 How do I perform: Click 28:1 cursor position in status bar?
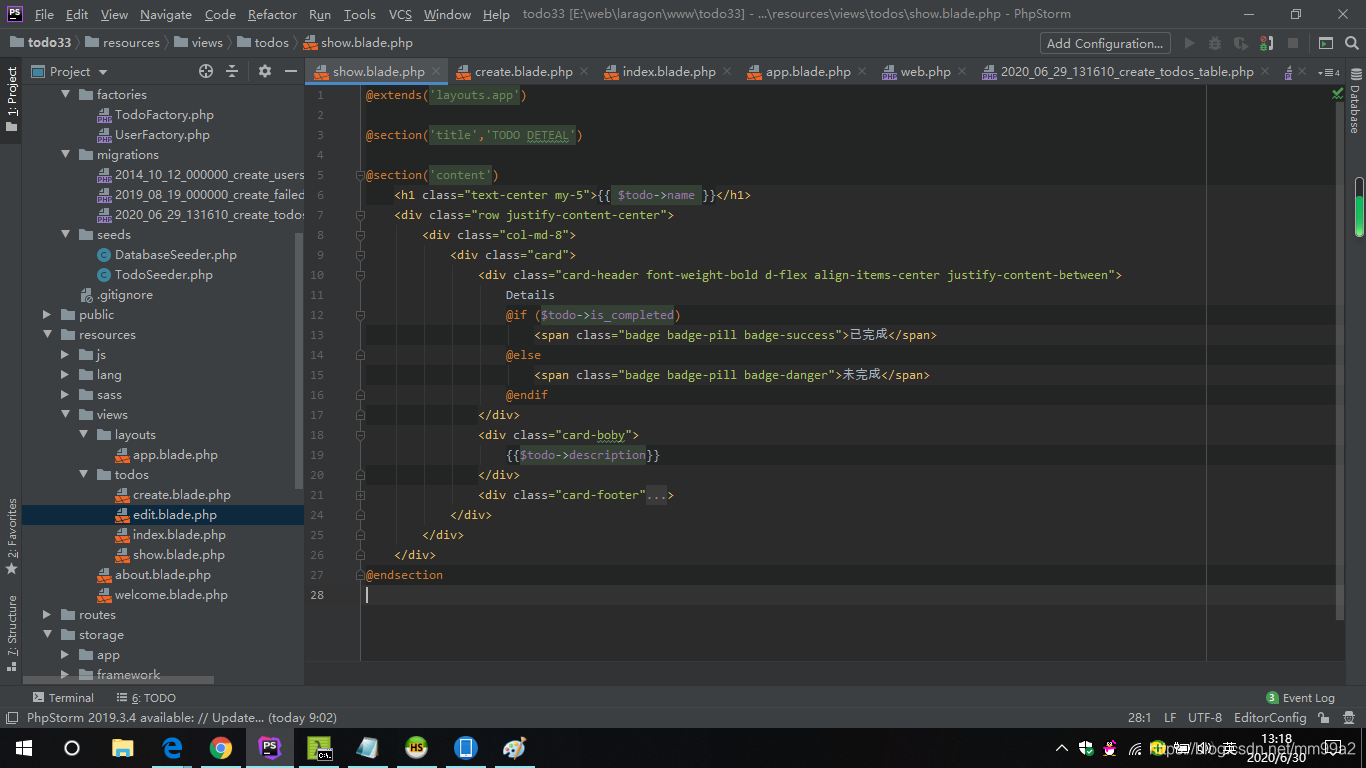click(1139, 718)
